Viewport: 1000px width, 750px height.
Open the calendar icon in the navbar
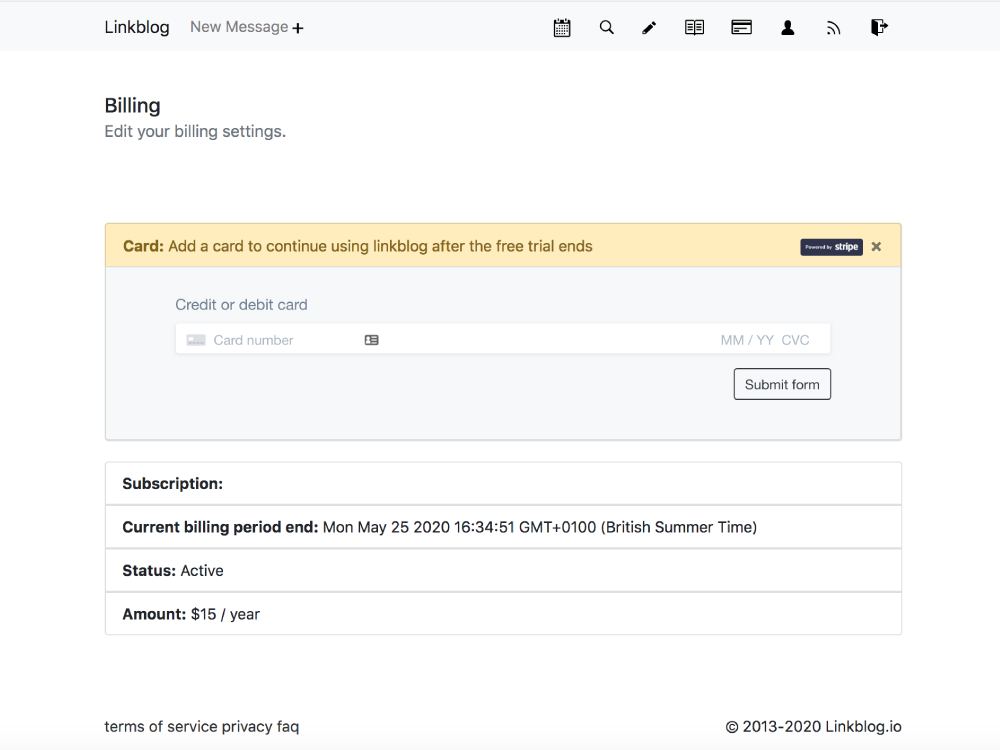coord(562,27)
